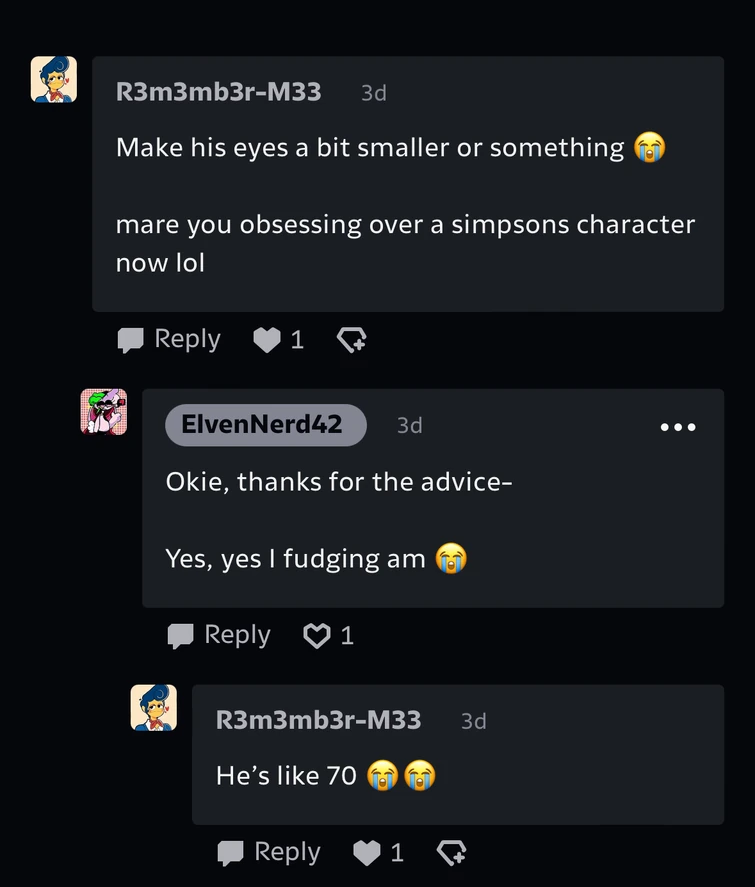Open the R3m3mb3r-M33 username on the last comment
Viewport: 755px width, 887px height.
click(x=318, y=720)
